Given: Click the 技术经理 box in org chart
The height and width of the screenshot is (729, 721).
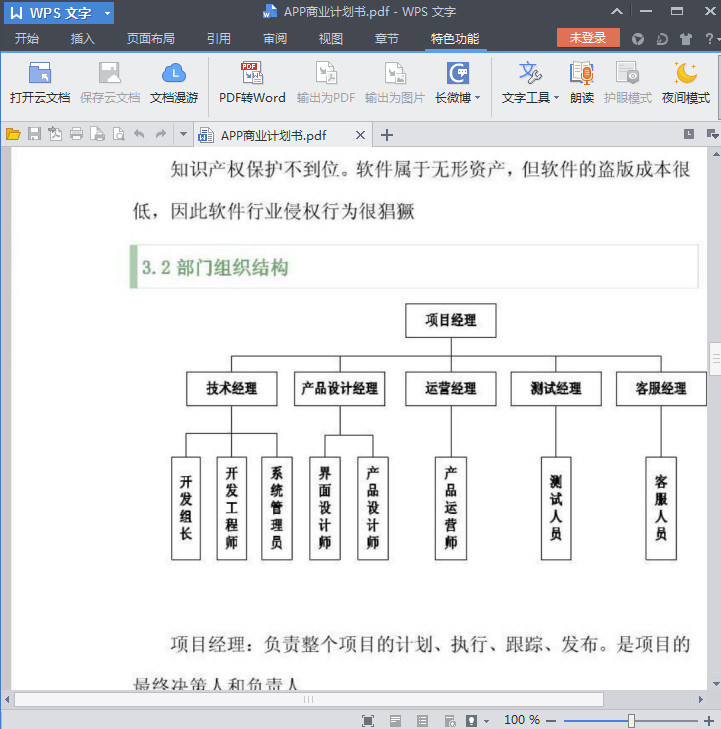Looking at the screenshot, I should 232,388.
